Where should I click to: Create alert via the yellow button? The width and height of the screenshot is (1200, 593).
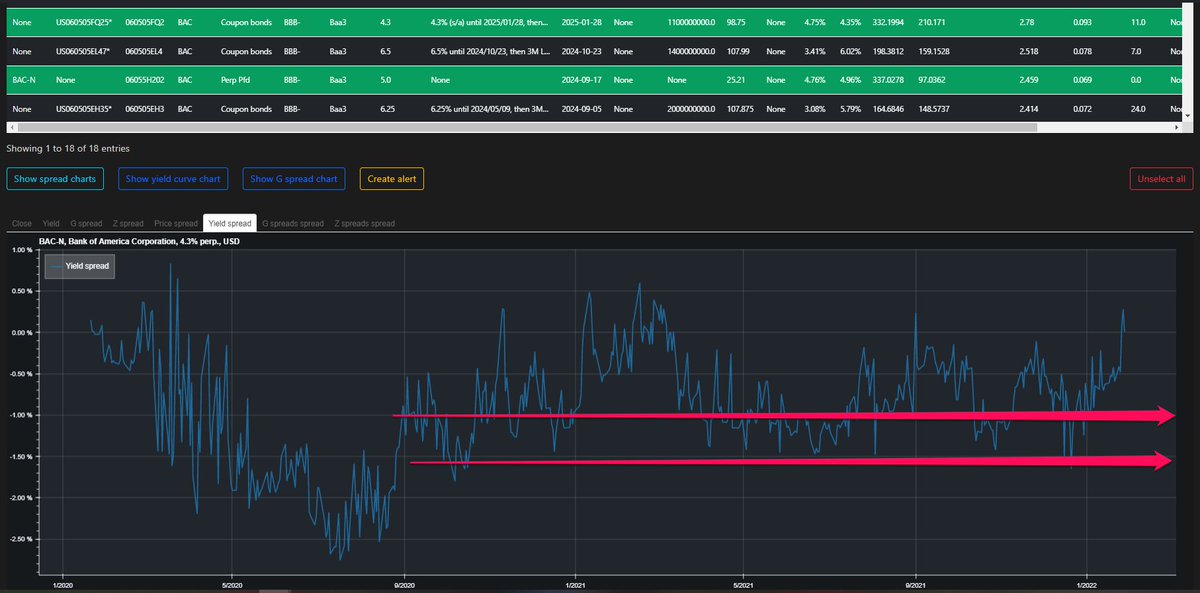point(392,179)
